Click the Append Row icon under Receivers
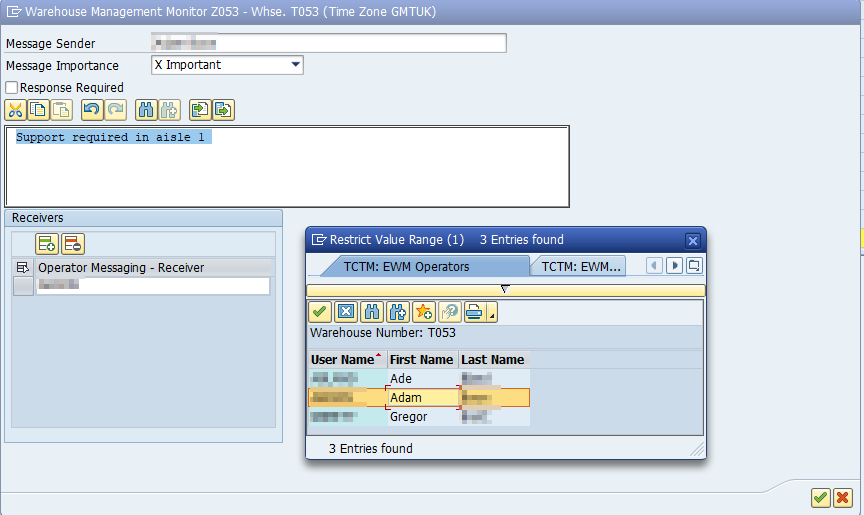Image resolution: width=864 pixels, height=515 pixels. tap(47, 243)
